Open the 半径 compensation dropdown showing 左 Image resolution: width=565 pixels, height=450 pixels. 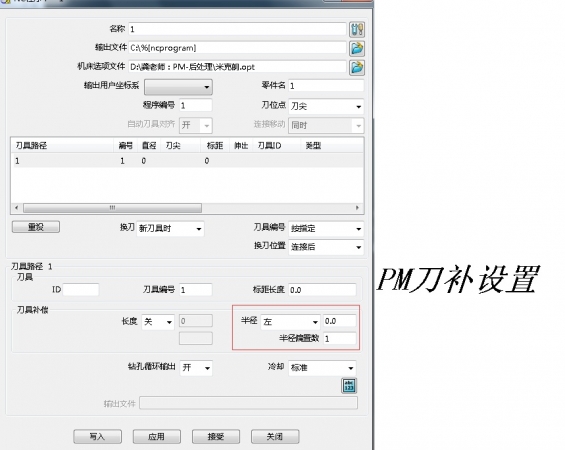point(290,321)
